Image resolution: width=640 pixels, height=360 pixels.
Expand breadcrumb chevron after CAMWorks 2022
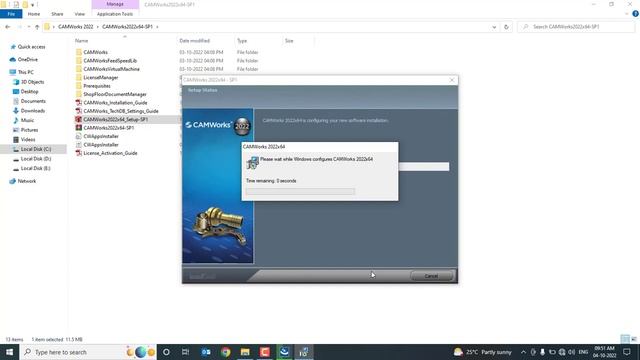point(98,27)
